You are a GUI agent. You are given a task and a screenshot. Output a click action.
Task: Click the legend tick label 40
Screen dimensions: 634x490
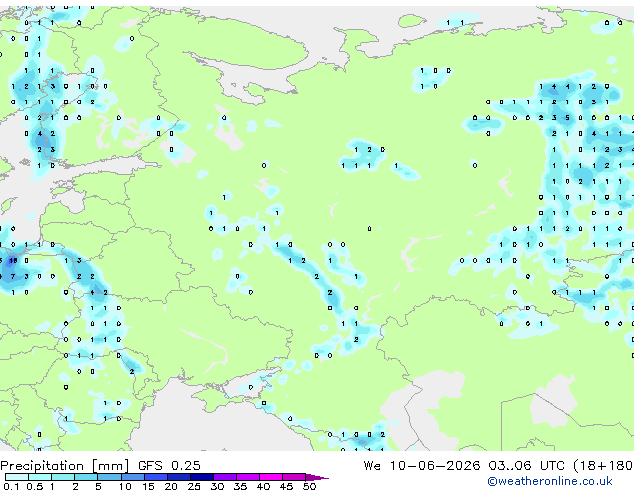tap(264, 486)
